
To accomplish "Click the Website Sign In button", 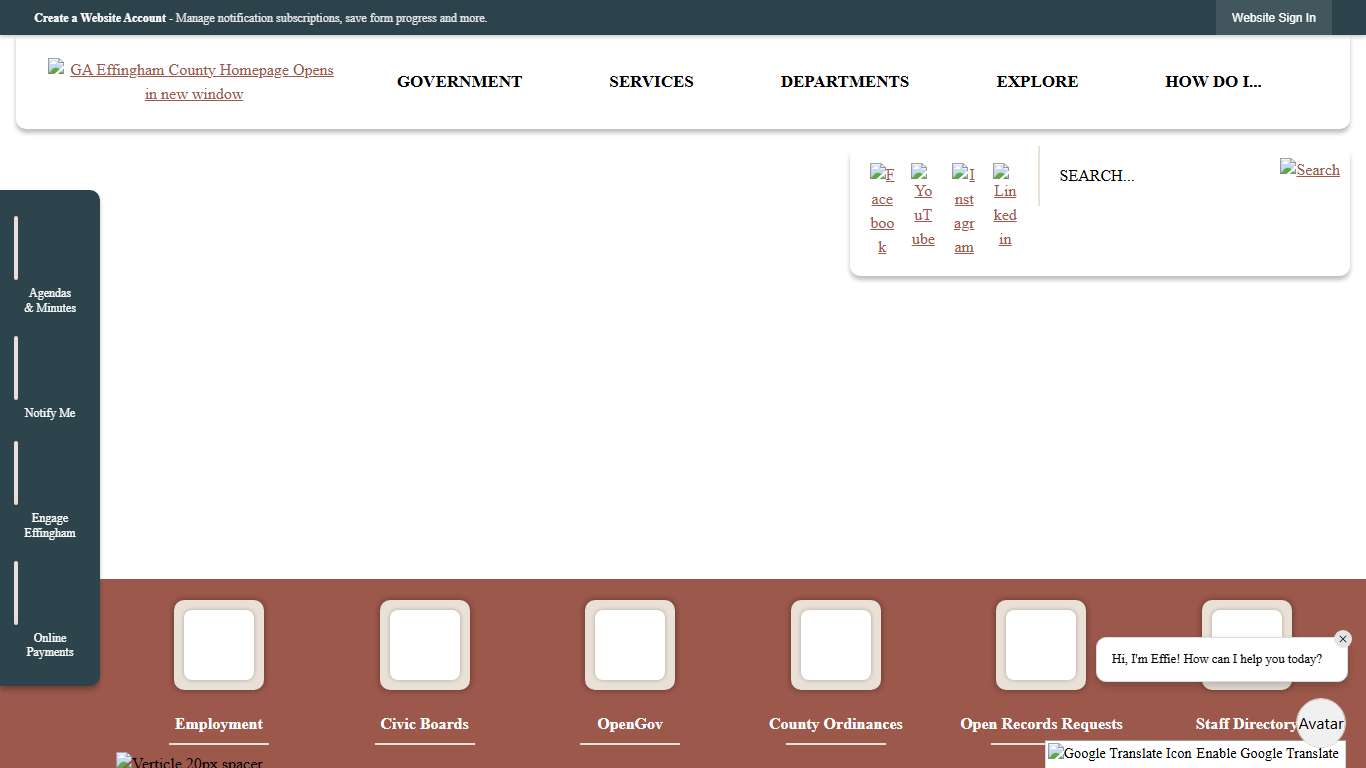I will 1273,17.
